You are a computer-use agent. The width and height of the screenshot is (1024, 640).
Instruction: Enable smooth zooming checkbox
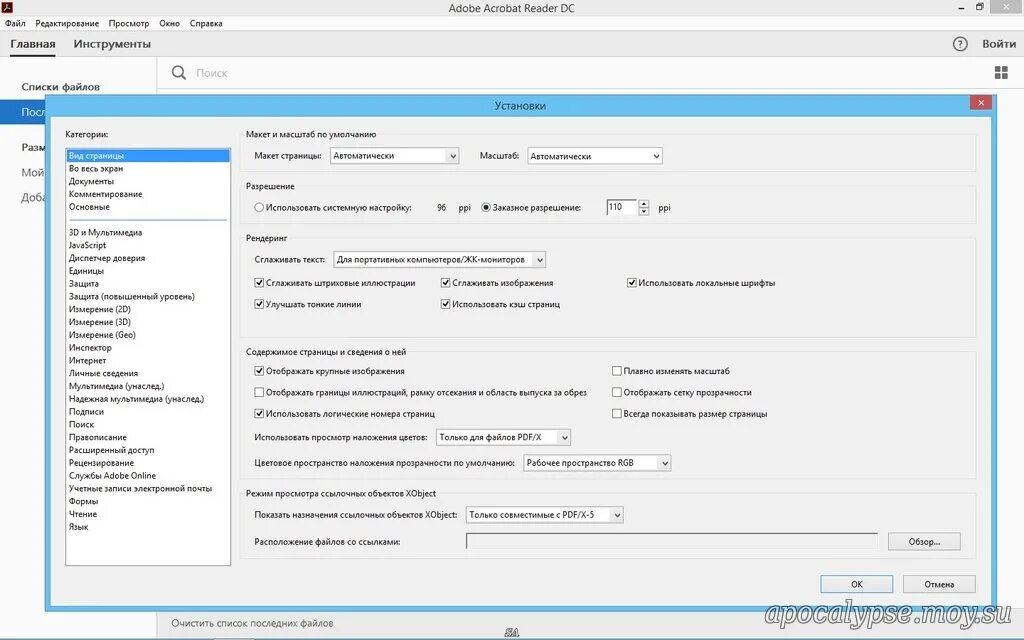pos(616,371)
